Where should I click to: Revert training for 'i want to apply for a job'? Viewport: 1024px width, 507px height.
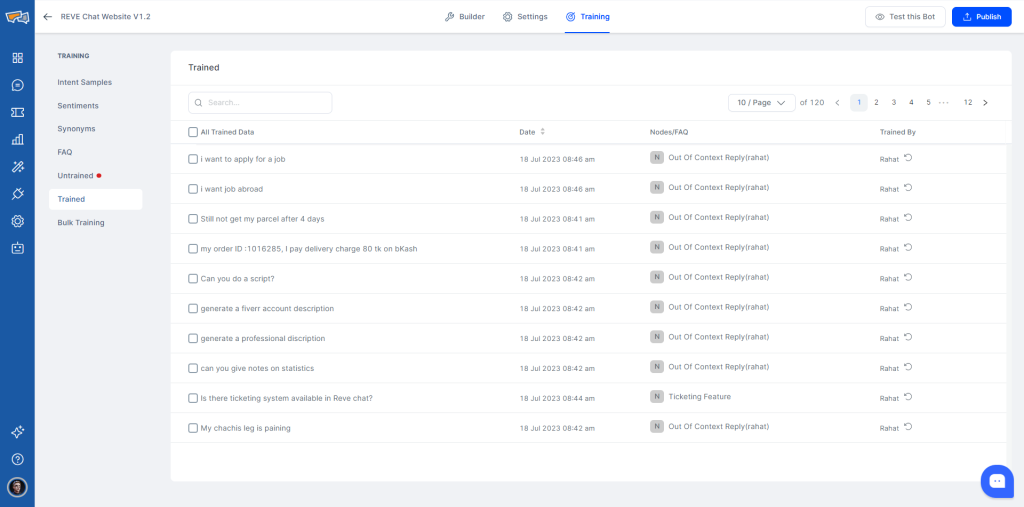pyautogui.click(x=908, y=158)
